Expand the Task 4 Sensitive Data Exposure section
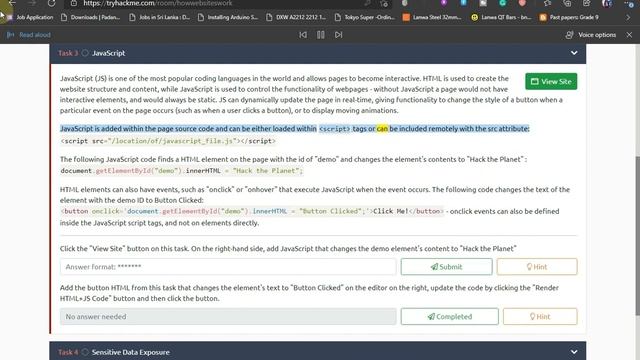This screenshot has width=640, height=360. click(x=574, y=352)
